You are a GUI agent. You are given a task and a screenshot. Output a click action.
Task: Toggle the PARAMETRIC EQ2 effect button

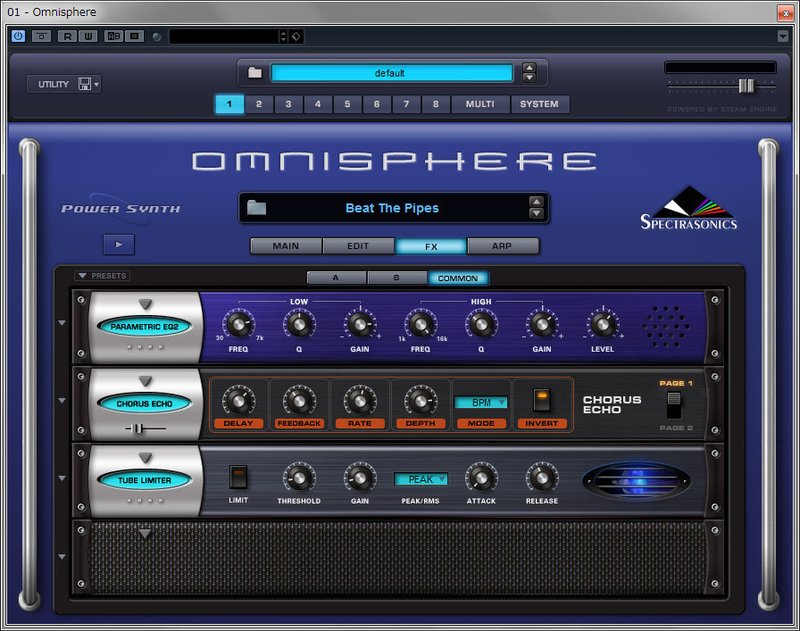[x=144, y=326]
